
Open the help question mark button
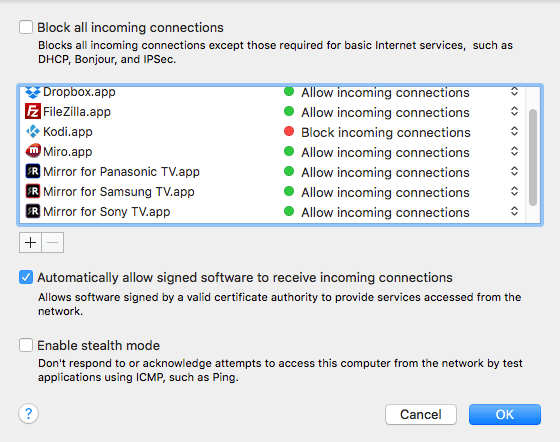pyautogui.click(x=28, y=414)
